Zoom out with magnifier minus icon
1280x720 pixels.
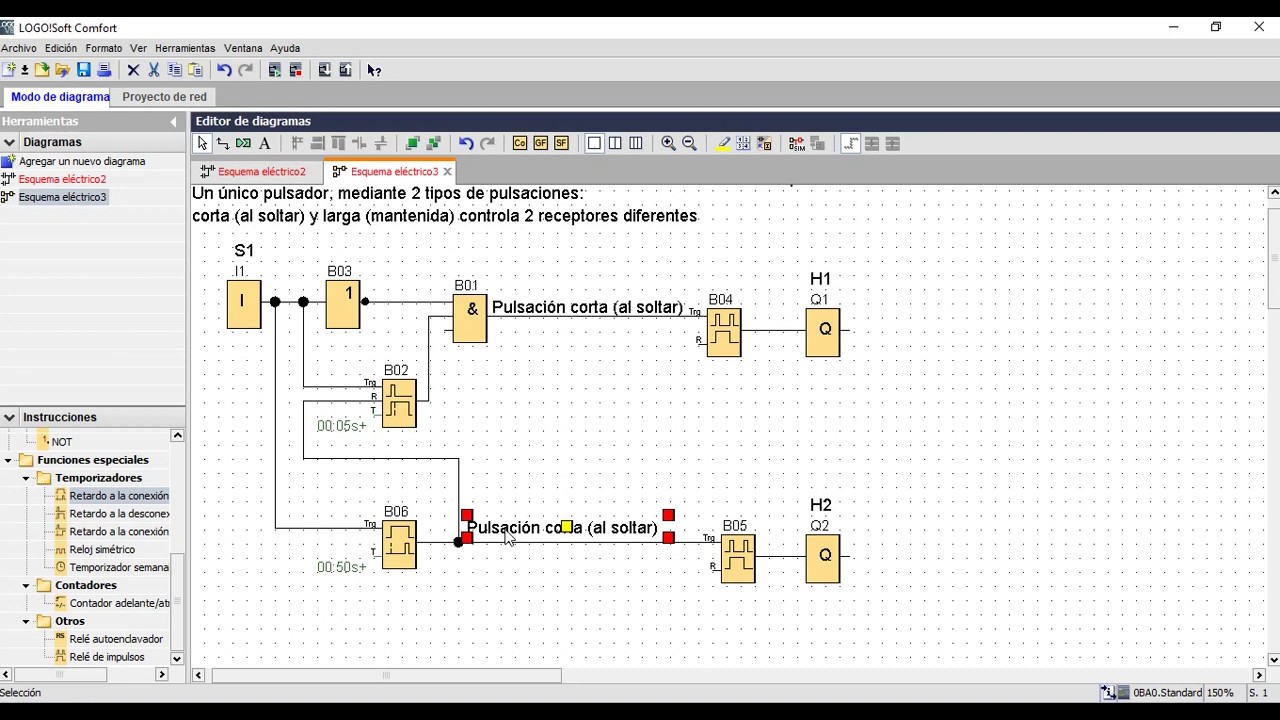[x=689, y=144]
